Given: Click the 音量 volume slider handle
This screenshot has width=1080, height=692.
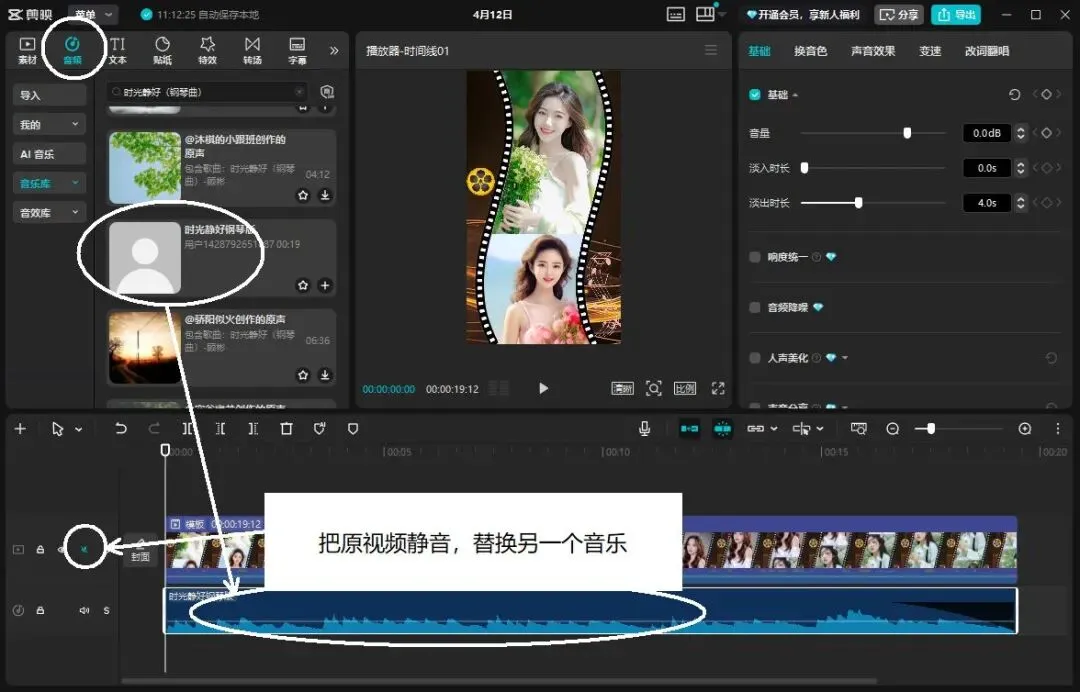Looking at the screenshot, I should point(907,133).
